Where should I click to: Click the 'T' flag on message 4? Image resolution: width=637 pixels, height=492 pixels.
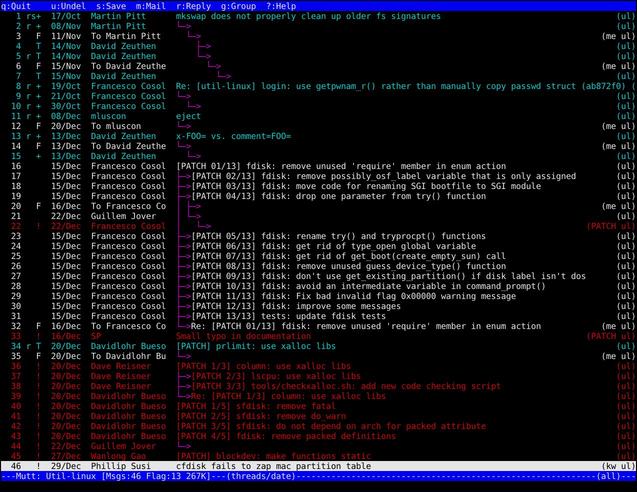click(x=38, y=46)
